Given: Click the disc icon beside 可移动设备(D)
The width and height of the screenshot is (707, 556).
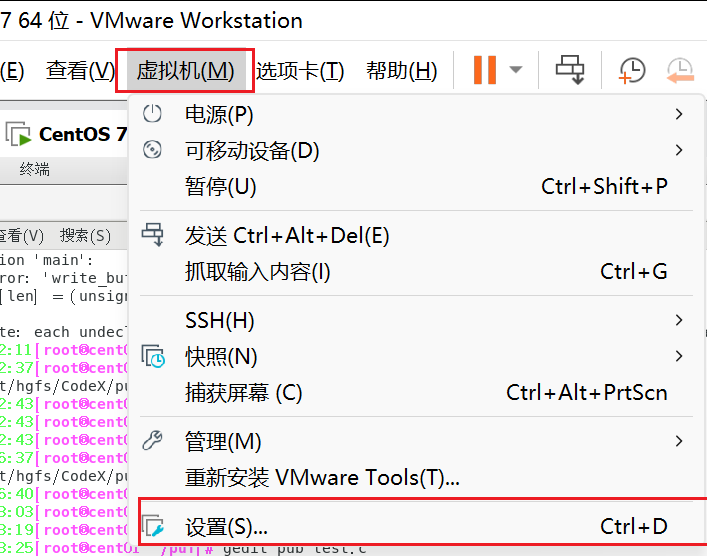Looking at the screenshot, I should coord(152,150).
